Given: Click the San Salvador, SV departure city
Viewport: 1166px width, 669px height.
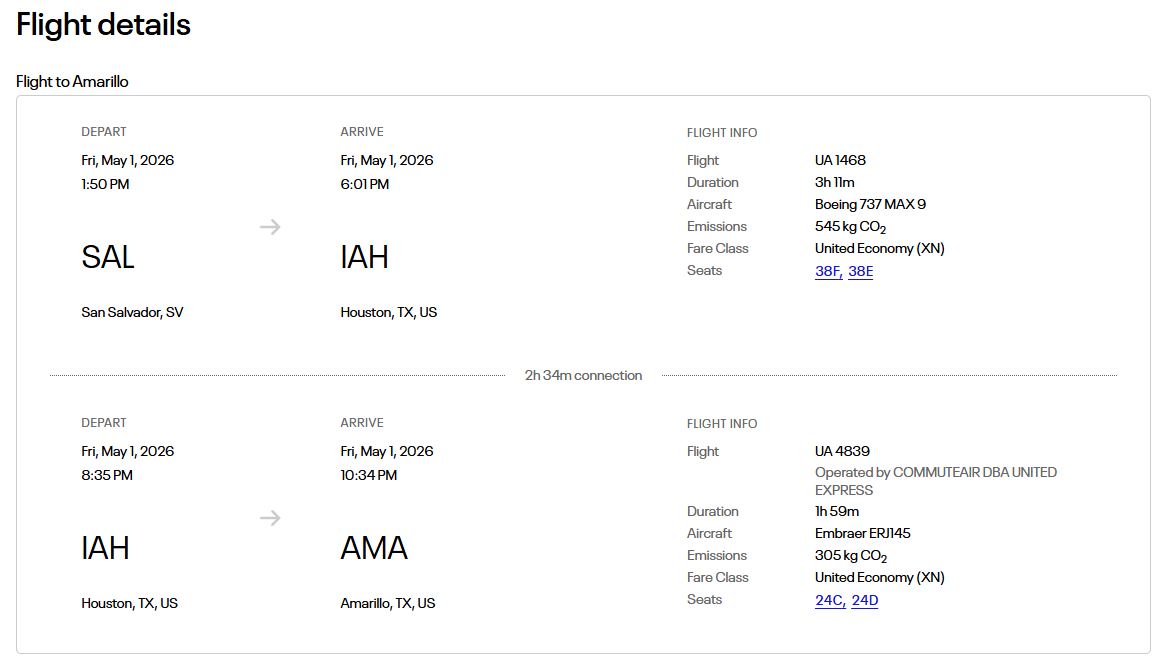Looking at the screenshot, I should (131, 311).
